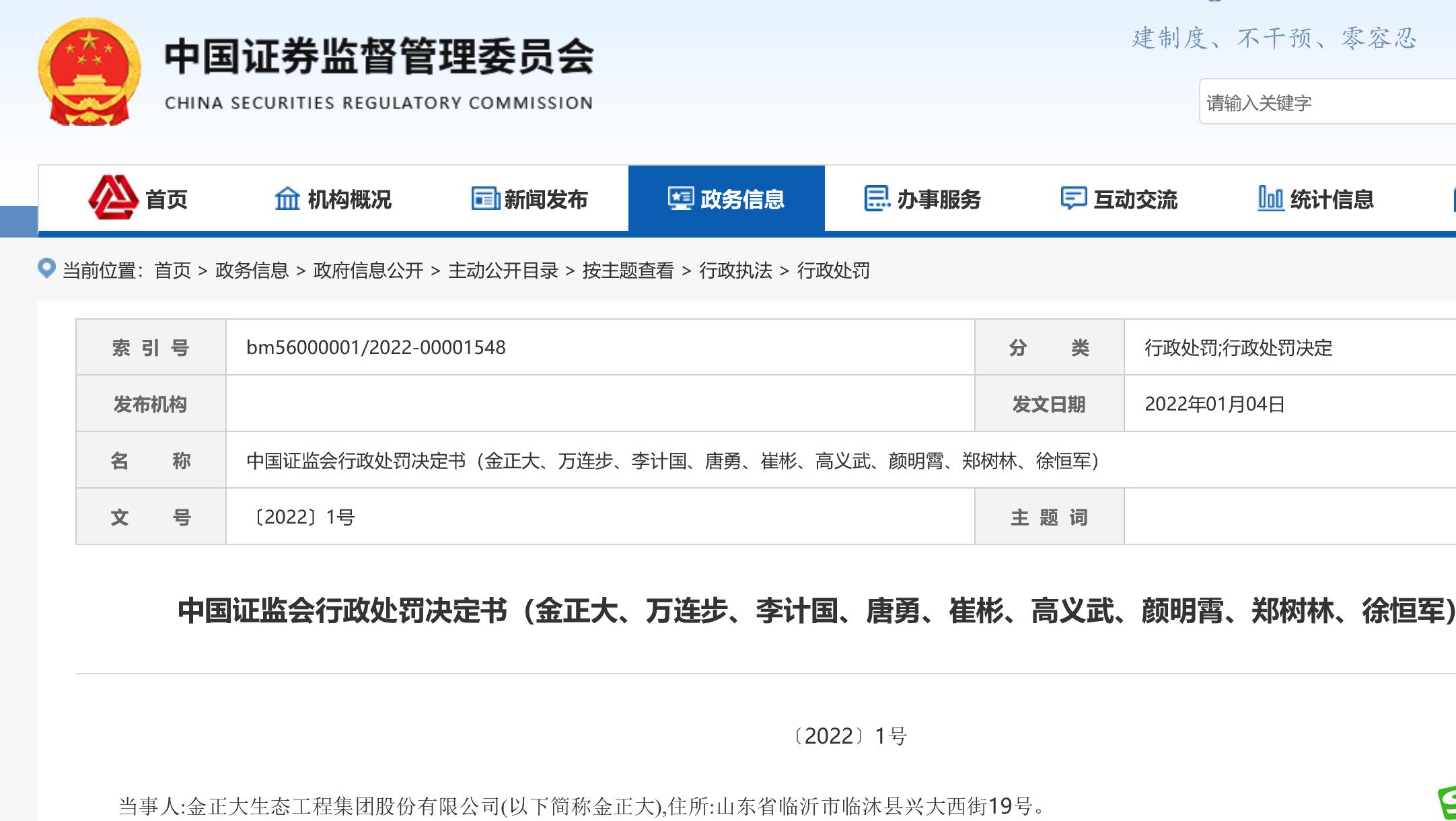Go to 首页 in the breadcrumb
The image size is (1456, 821).
[173, 271]
